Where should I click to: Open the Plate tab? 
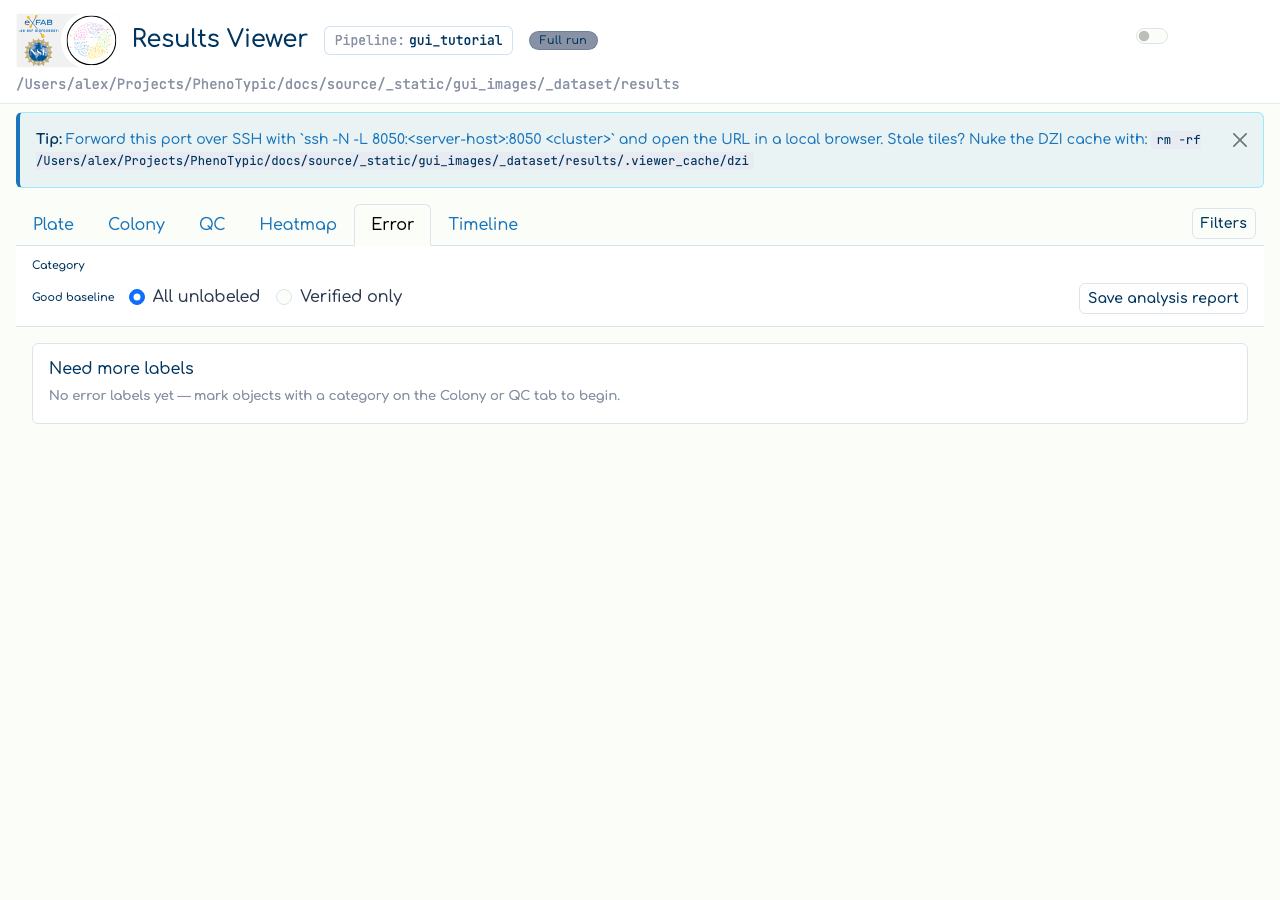(53, 225)
